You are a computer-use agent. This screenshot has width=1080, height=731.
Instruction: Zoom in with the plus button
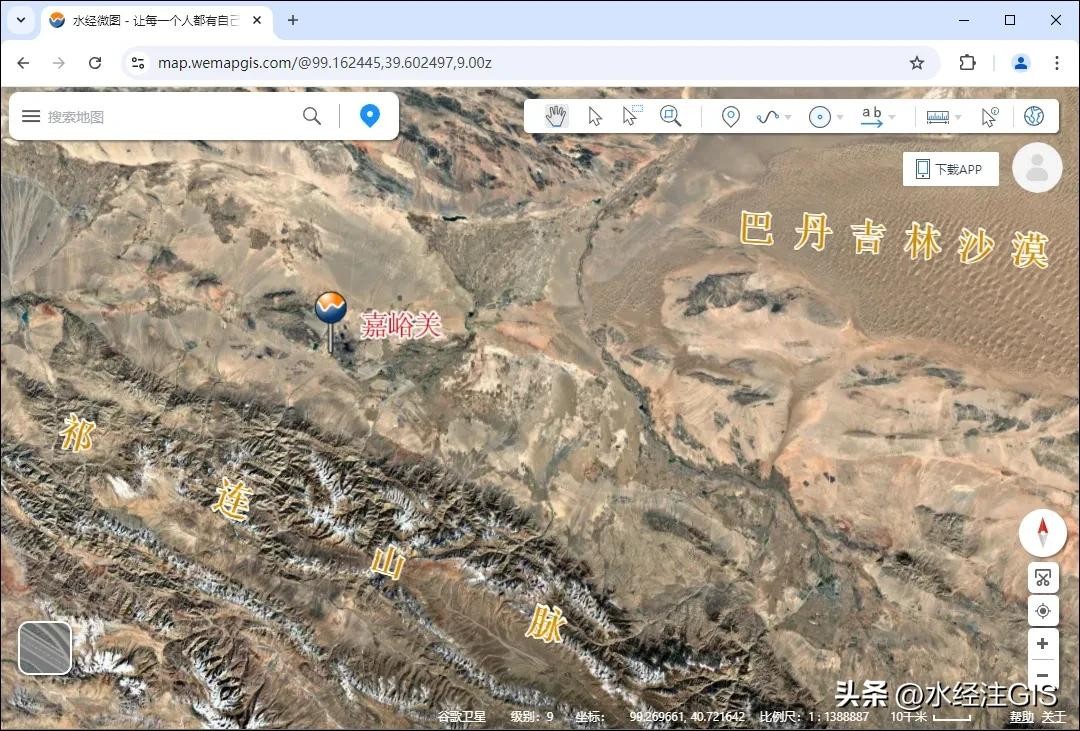coord(1042,644)
